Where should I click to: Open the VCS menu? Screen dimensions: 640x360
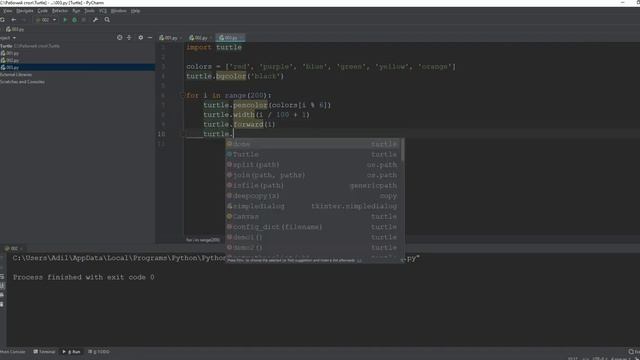pos(103,11)
